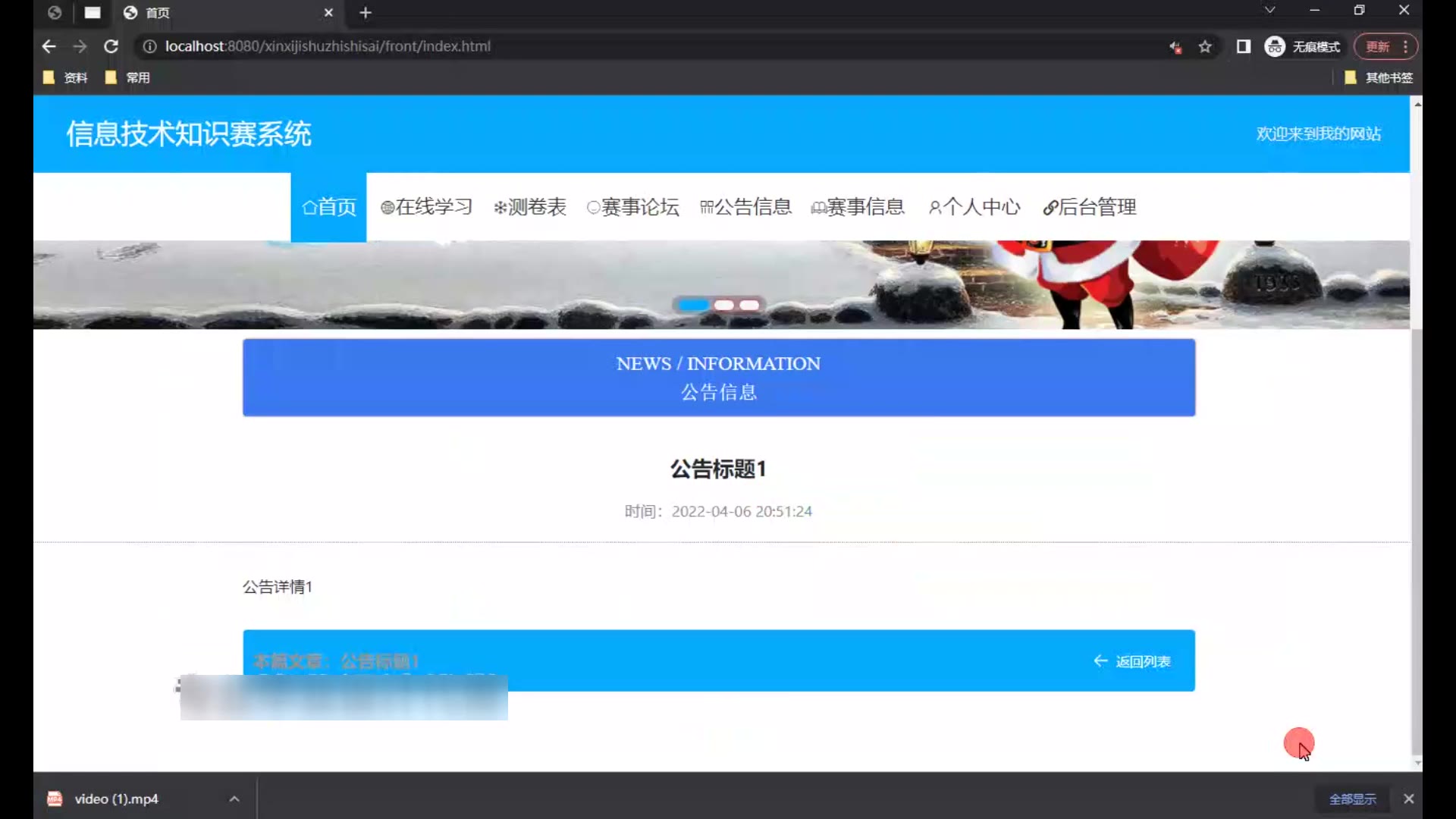Screen dimensions: 1456x819
Task: Go to the 在线学习 menu item
Action: 427,207
